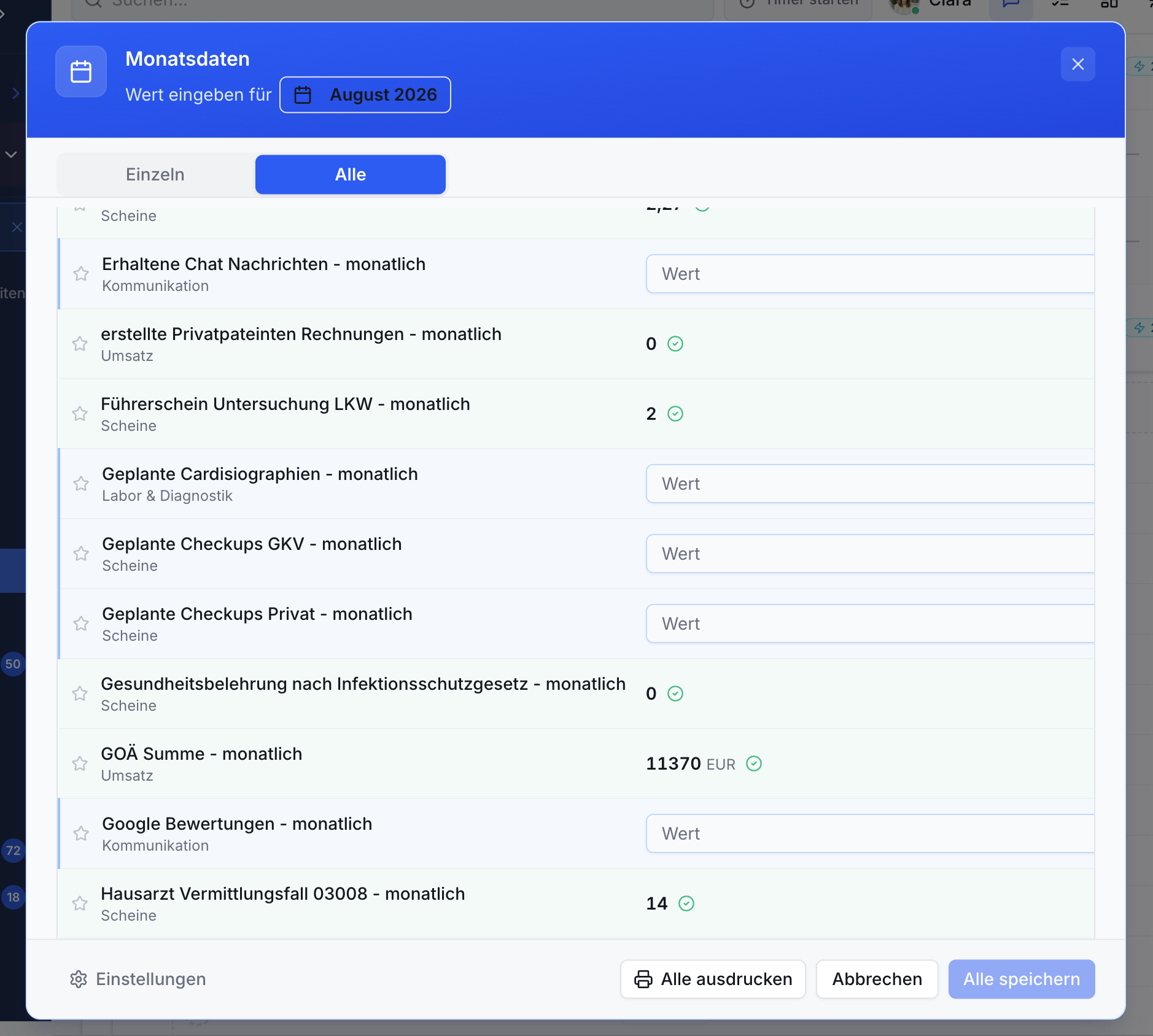Click Alle speichern button
Viewport: 1153px width, 1036px height.
(x=1022, y=979)
